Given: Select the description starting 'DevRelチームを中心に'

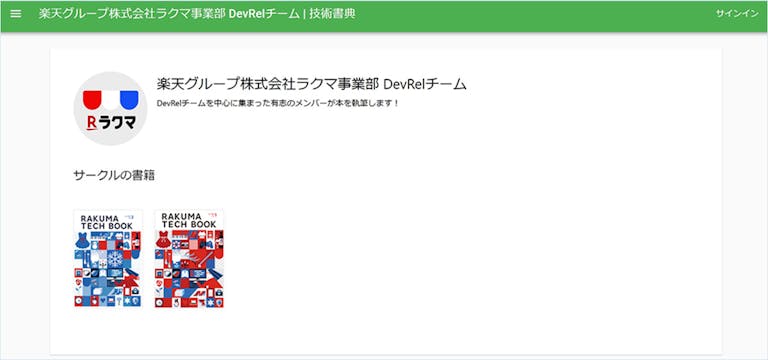Looking at the screenshot, I should (278, 104).
